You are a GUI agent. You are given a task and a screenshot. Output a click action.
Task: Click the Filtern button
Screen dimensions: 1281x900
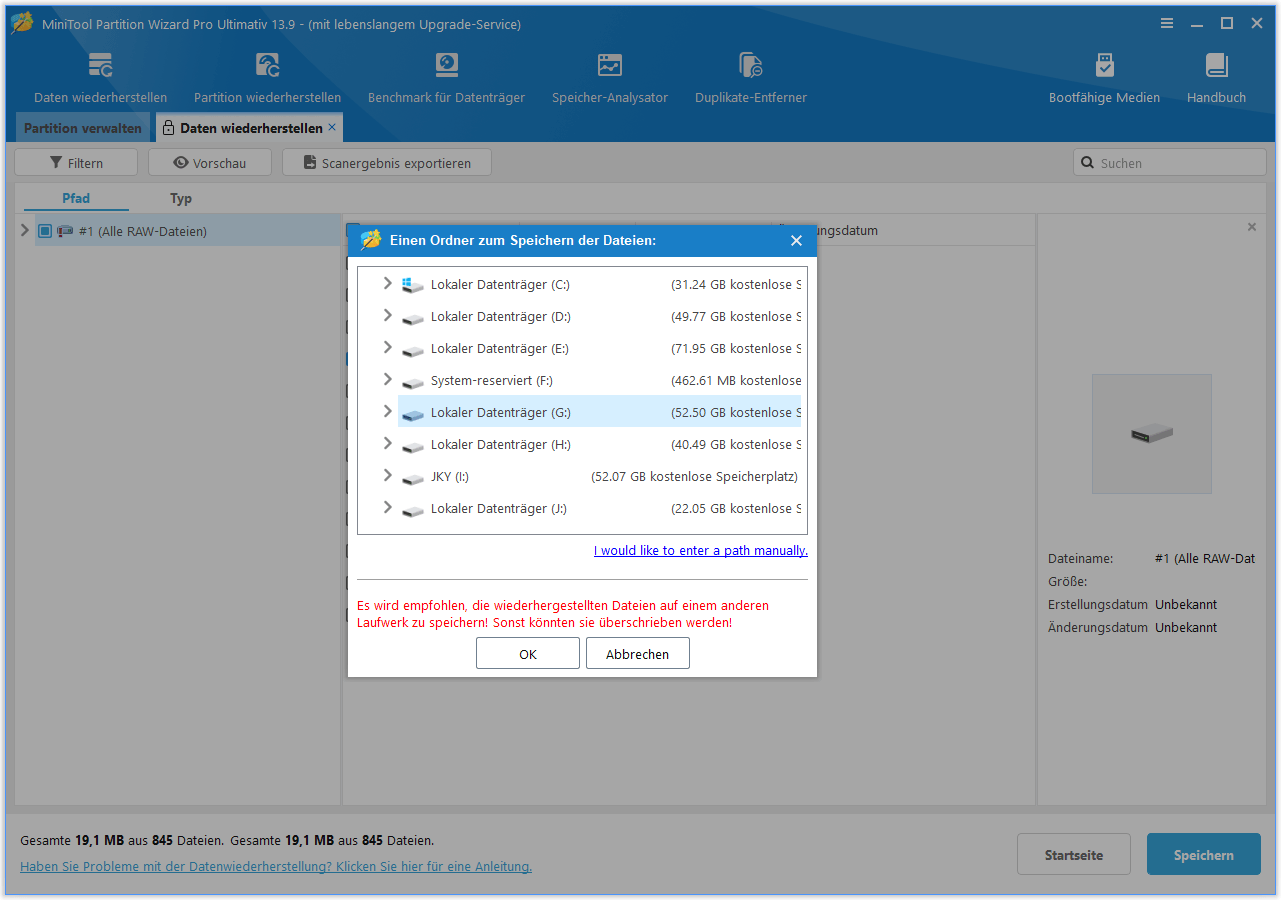point(76,163)
